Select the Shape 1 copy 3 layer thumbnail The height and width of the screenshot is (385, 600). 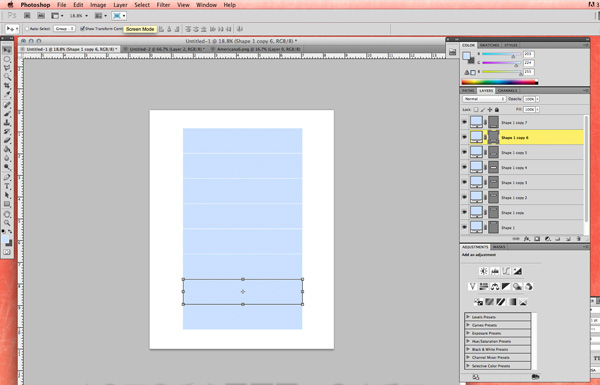pyautogui.click(x=476, y=182)
